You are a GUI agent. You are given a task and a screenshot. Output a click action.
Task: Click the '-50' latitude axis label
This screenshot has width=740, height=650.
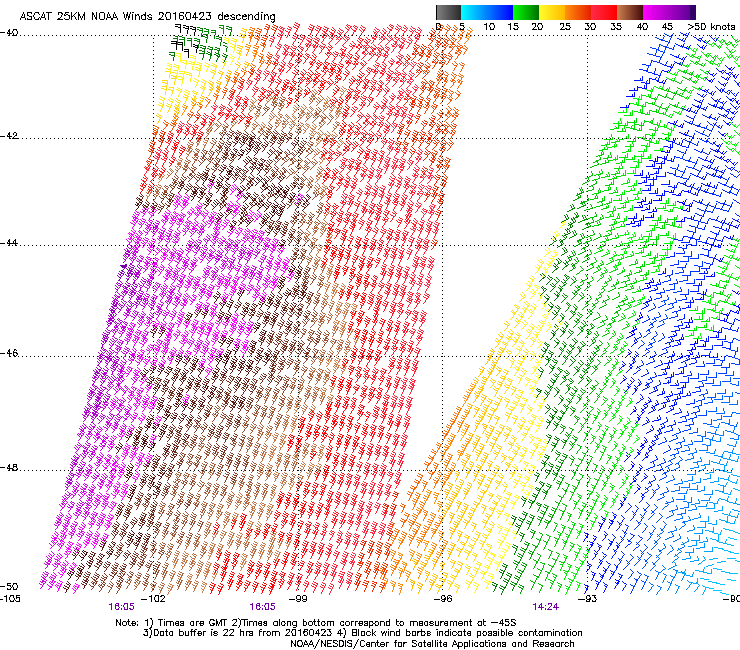[x=9, y=586]
